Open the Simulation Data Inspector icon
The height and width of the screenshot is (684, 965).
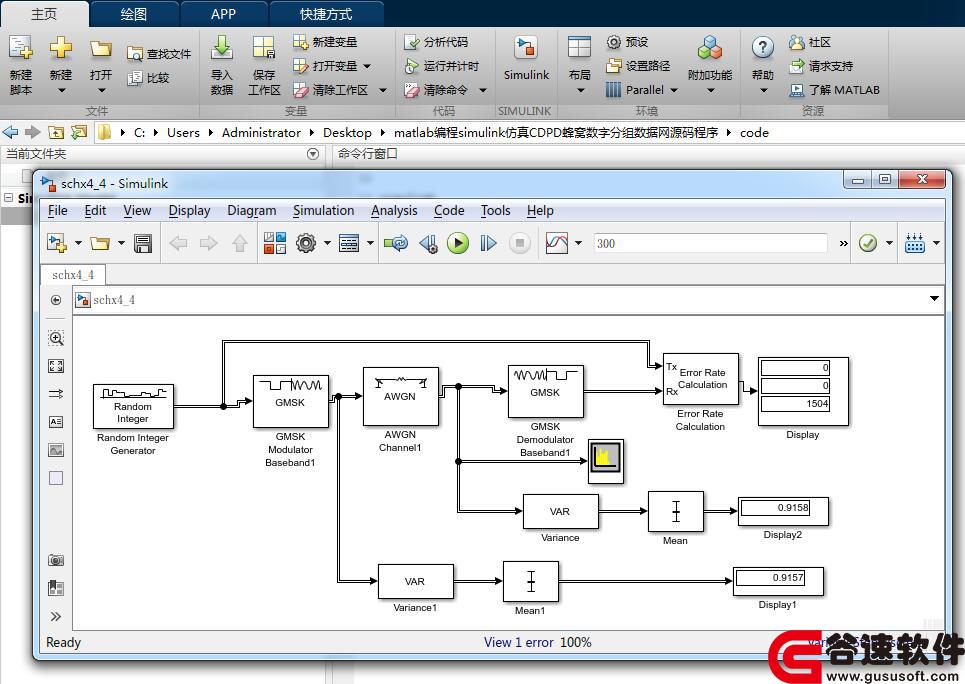pos(557,243)
